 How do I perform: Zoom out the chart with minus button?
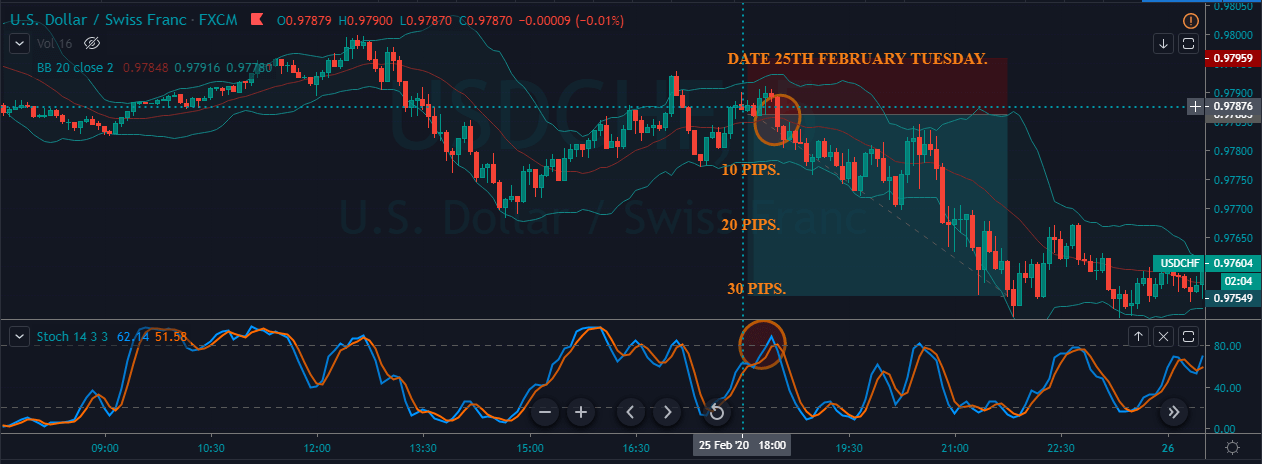pyautogui.click(x=545, y=411)
